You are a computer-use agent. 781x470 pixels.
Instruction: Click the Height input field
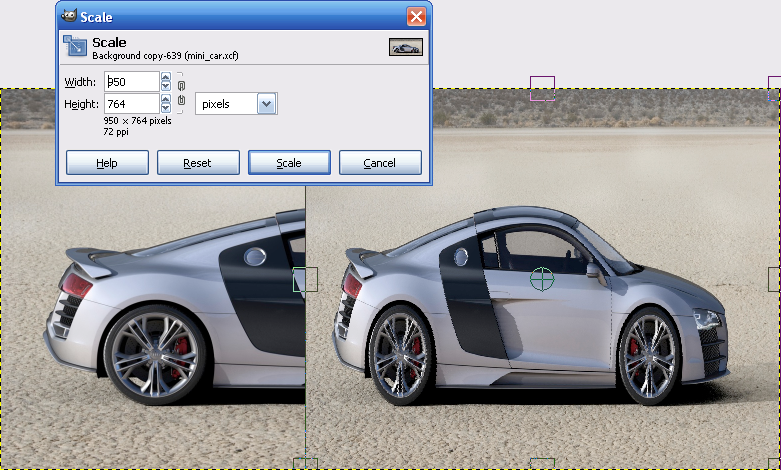pos(132,104)
